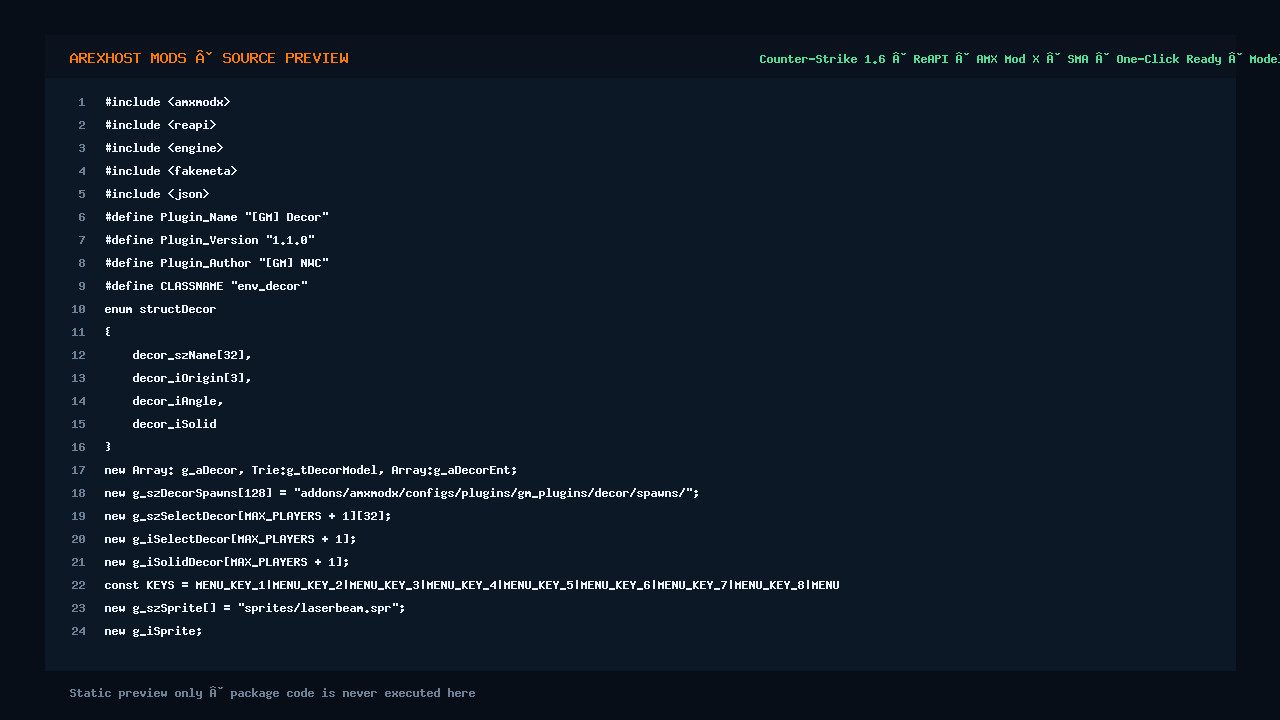Click the 'const KEYS' line
Screen dimensions: 1280x720
[471, 585]
